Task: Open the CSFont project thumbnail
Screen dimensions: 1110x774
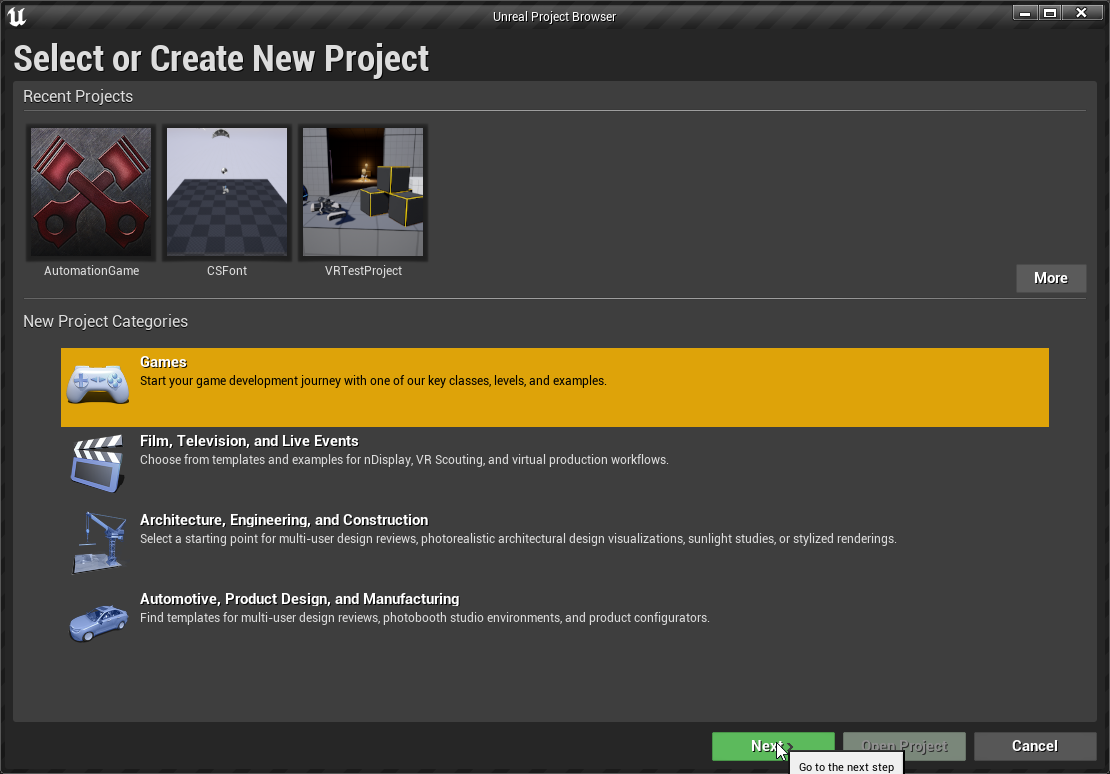Action: 227,192
